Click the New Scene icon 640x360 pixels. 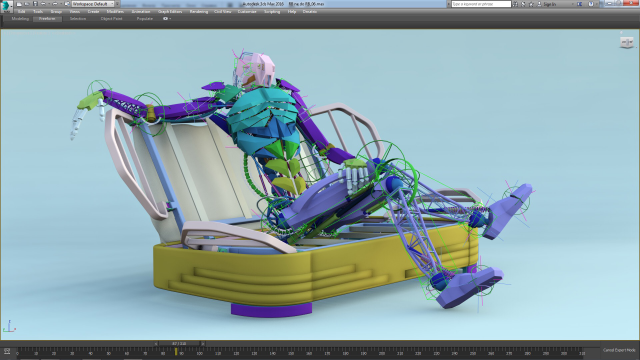(x=19, y=4)
